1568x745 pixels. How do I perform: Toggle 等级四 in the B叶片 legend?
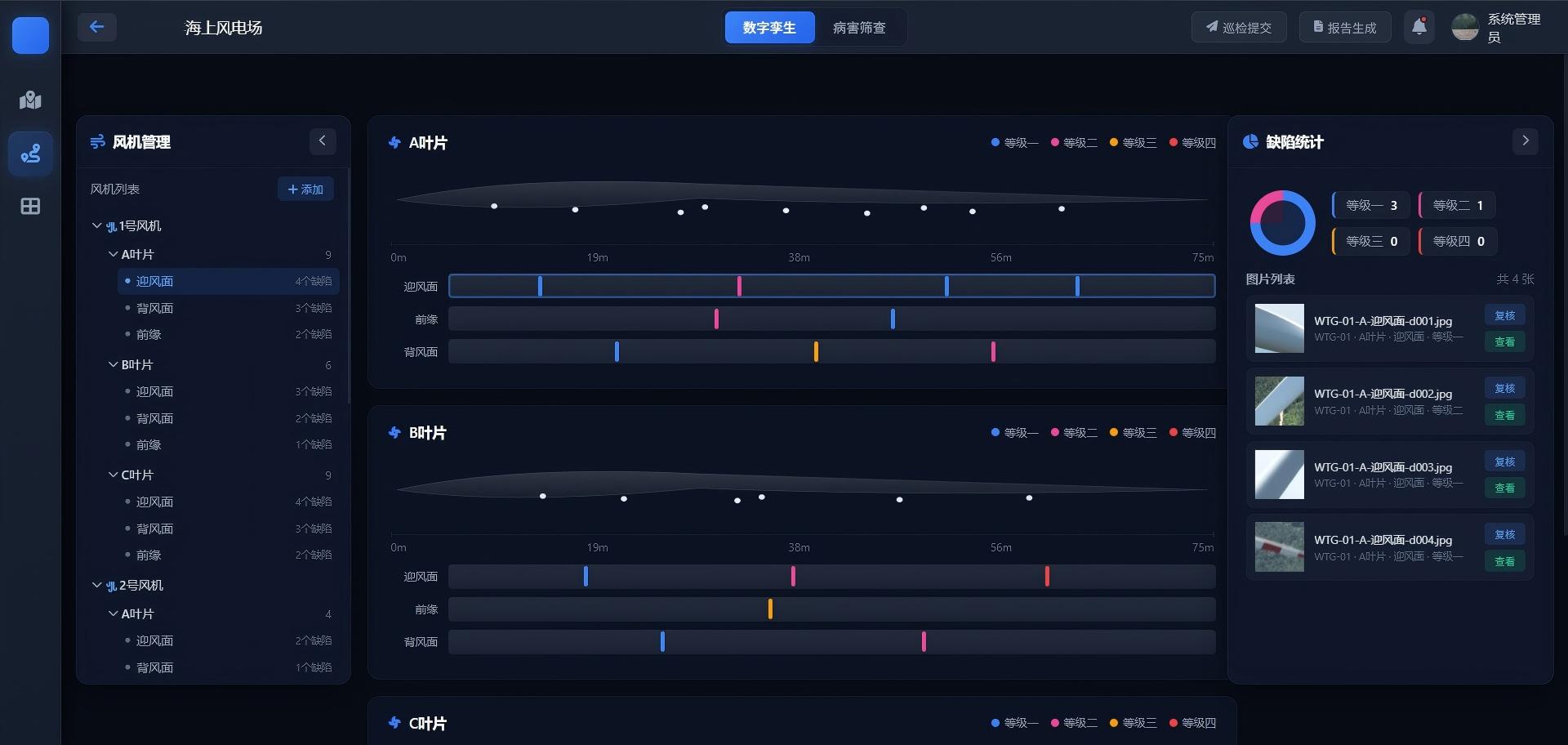coord(1192,433)
